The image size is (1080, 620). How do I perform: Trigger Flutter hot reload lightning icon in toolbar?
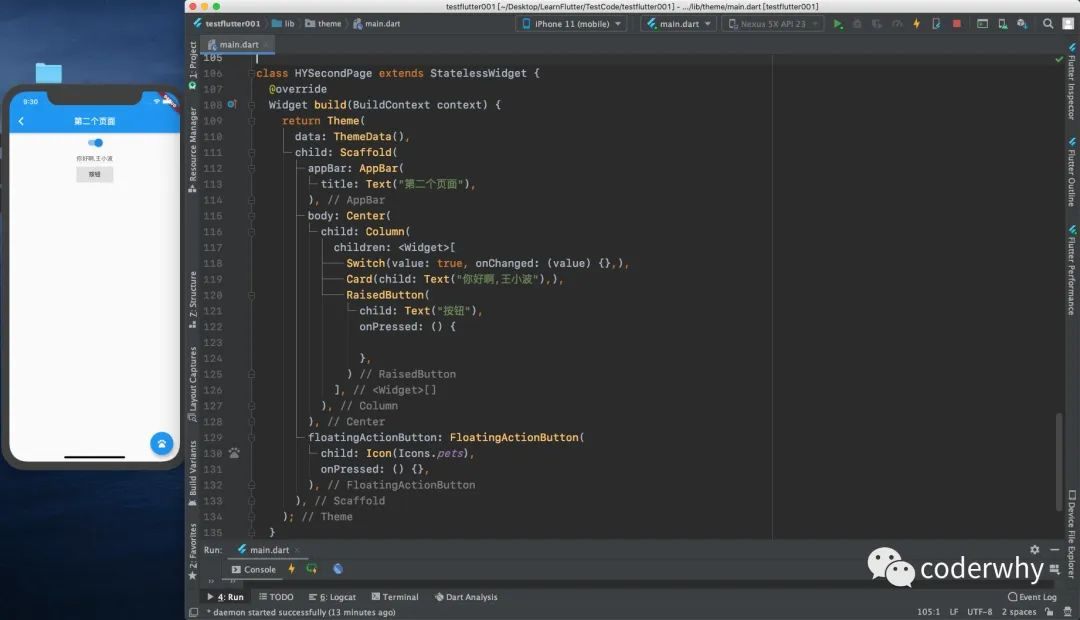(x=917, y=23)
